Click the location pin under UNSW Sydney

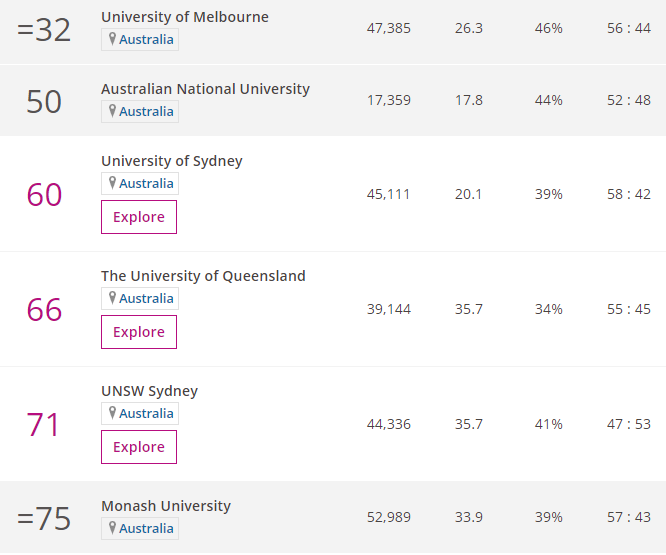tap(113, 413)
